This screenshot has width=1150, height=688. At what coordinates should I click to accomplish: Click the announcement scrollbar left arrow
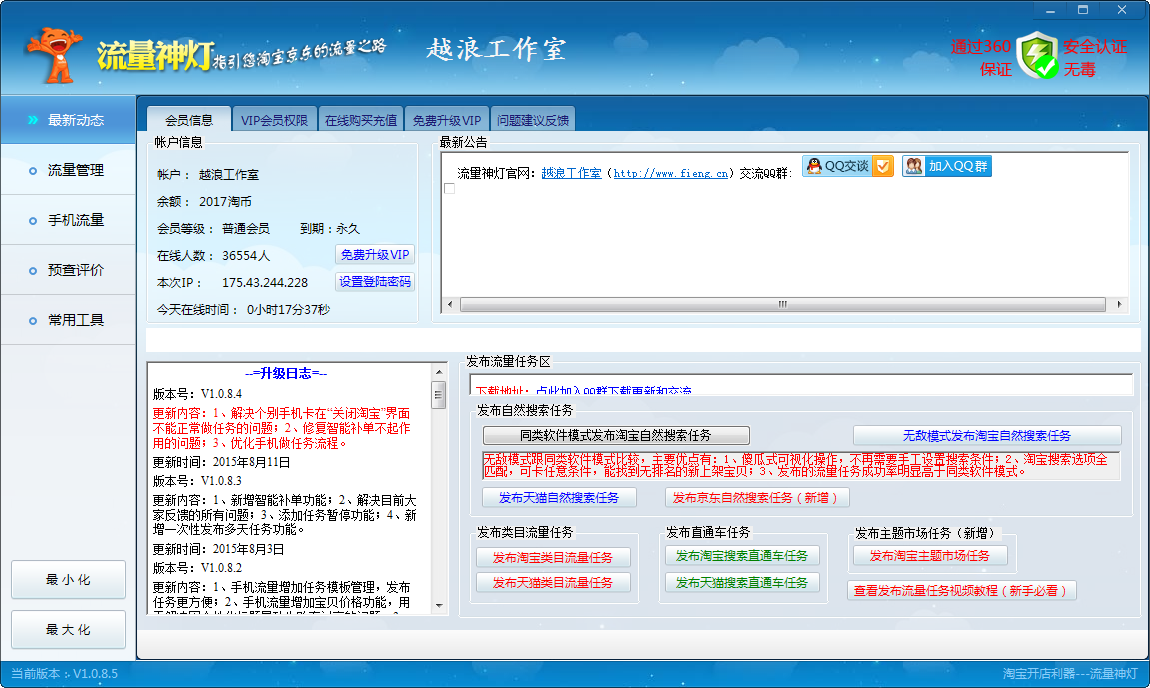pyautogui.click(x=450, y=304)
